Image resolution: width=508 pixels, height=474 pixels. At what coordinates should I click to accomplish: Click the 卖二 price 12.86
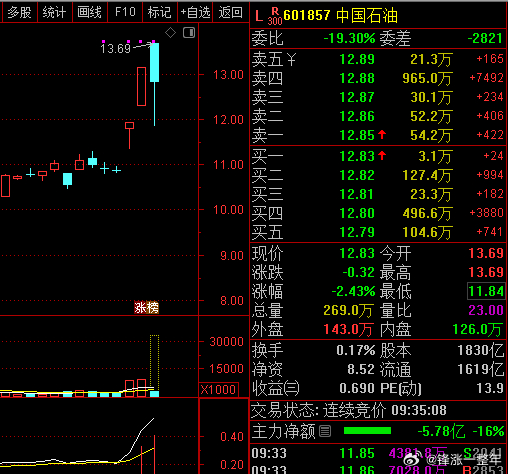pos(357,116)
